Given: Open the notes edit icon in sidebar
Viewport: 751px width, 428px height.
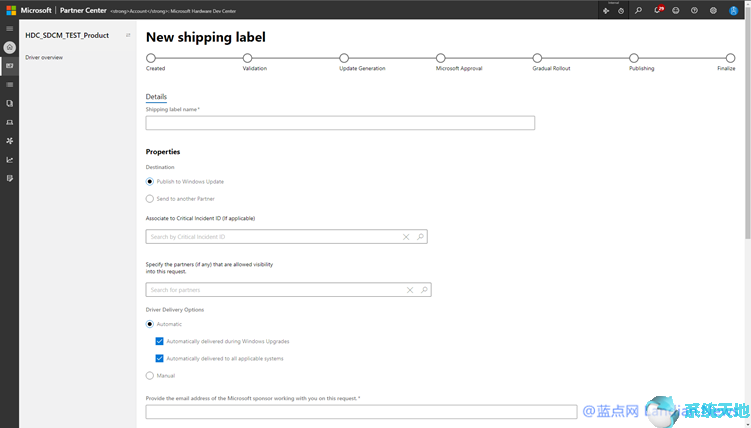Looking at the screenshot, I should pyautogui.click(x=10, y=178).
